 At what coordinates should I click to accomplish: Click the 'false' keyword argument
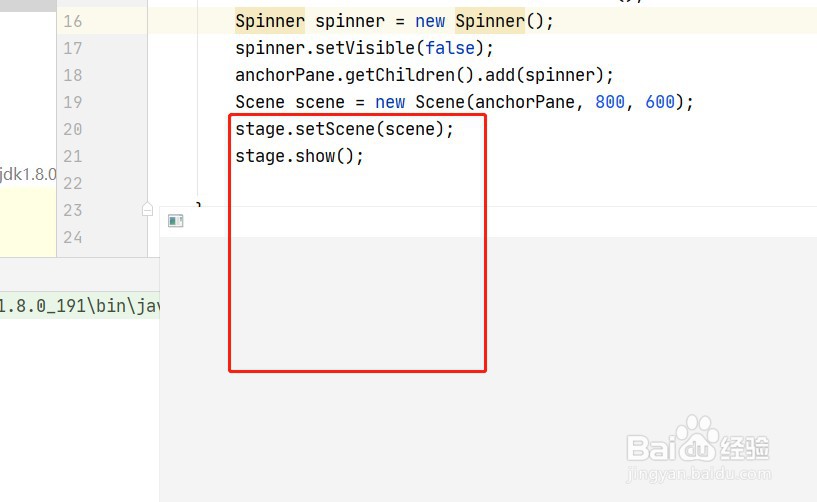[450, 48]
